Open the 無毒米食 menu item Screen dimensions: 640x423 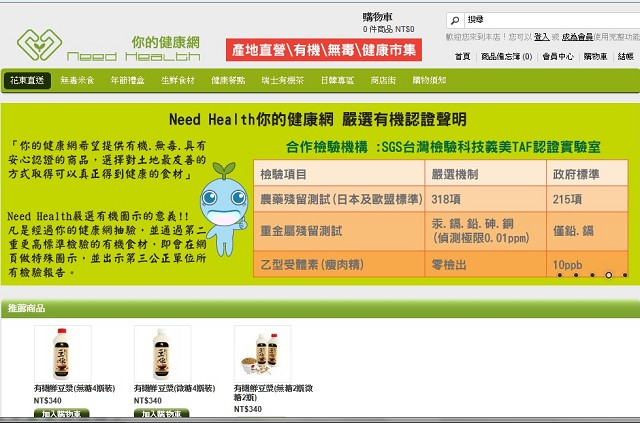[77, 80]
